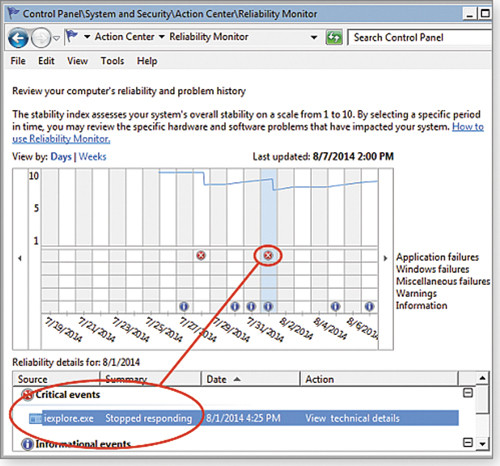Click the rightmost blue information icon near 8/6

tap(369, 306)
